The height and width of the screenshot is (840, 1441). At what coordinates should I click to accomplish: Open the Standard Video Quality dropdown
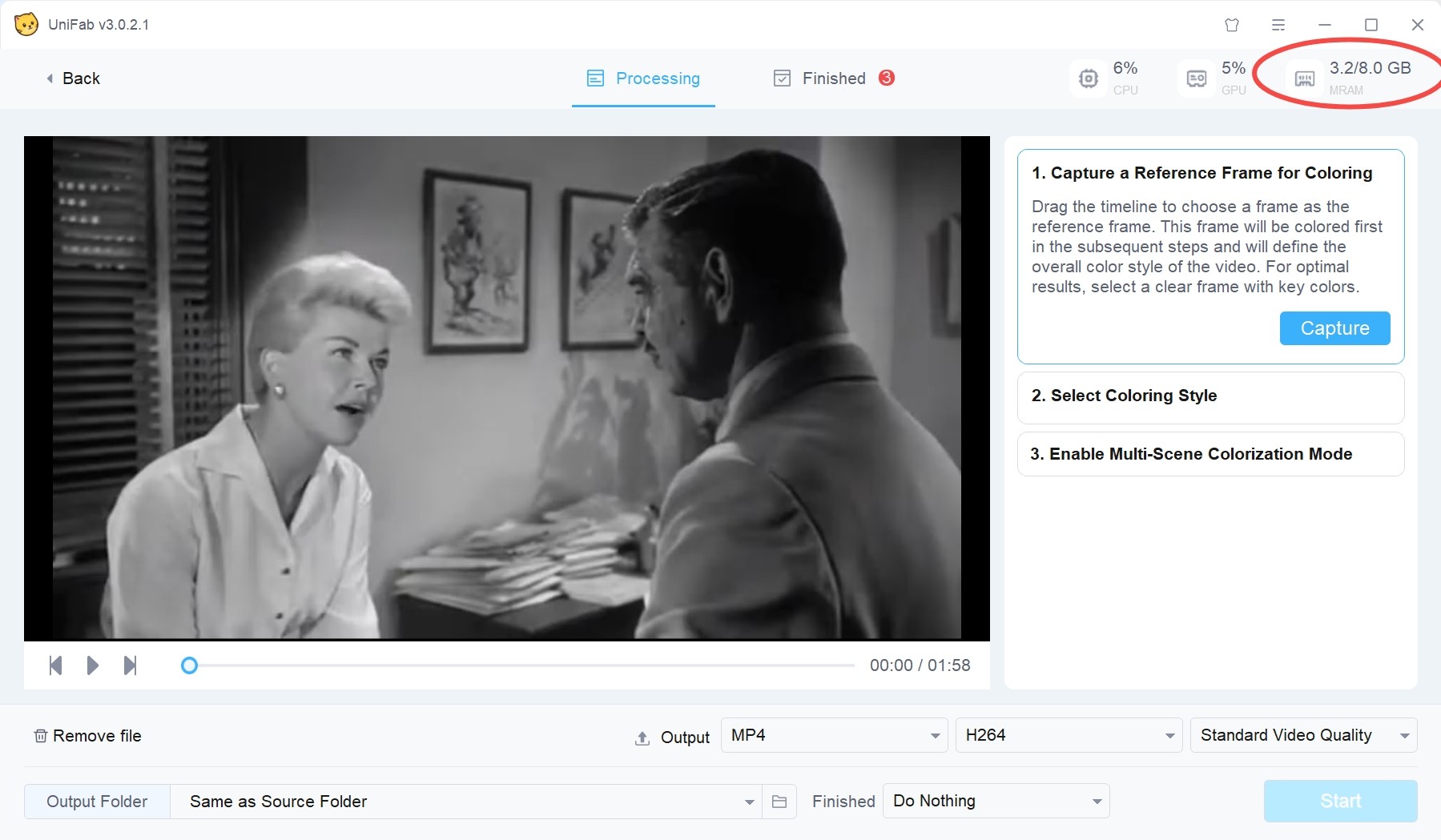pyautogui.click(x=1303, y=735)
